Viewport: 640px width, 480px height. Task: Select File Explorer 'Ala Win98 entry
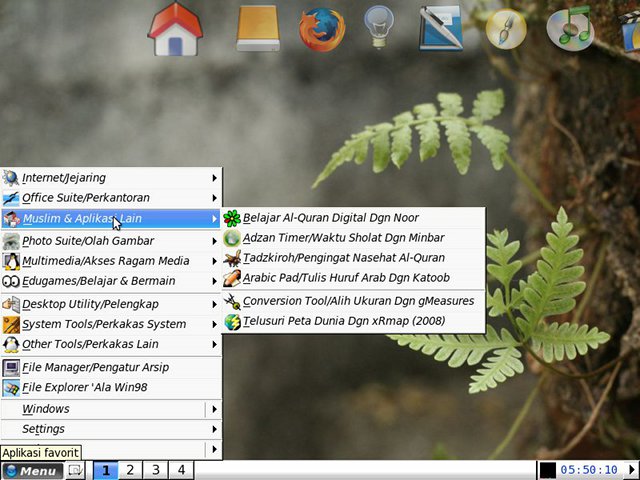111,387
